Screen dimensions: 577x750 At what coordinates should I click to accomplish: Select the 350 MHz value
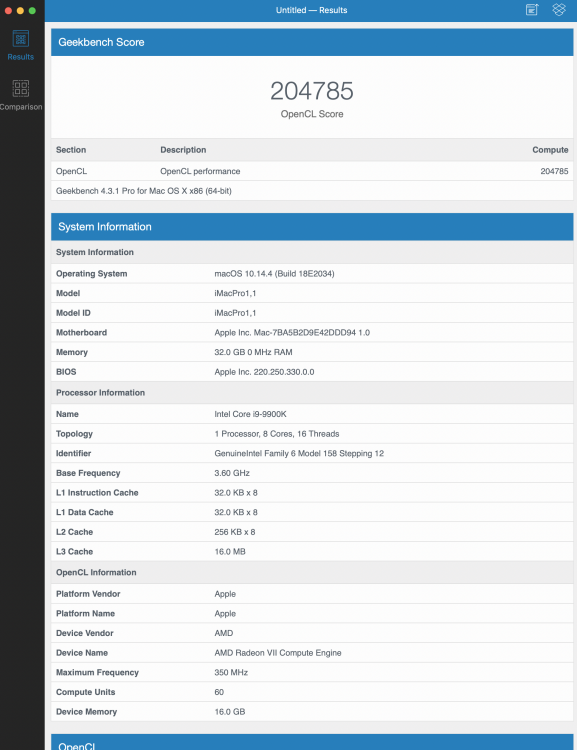click(231, 672)
